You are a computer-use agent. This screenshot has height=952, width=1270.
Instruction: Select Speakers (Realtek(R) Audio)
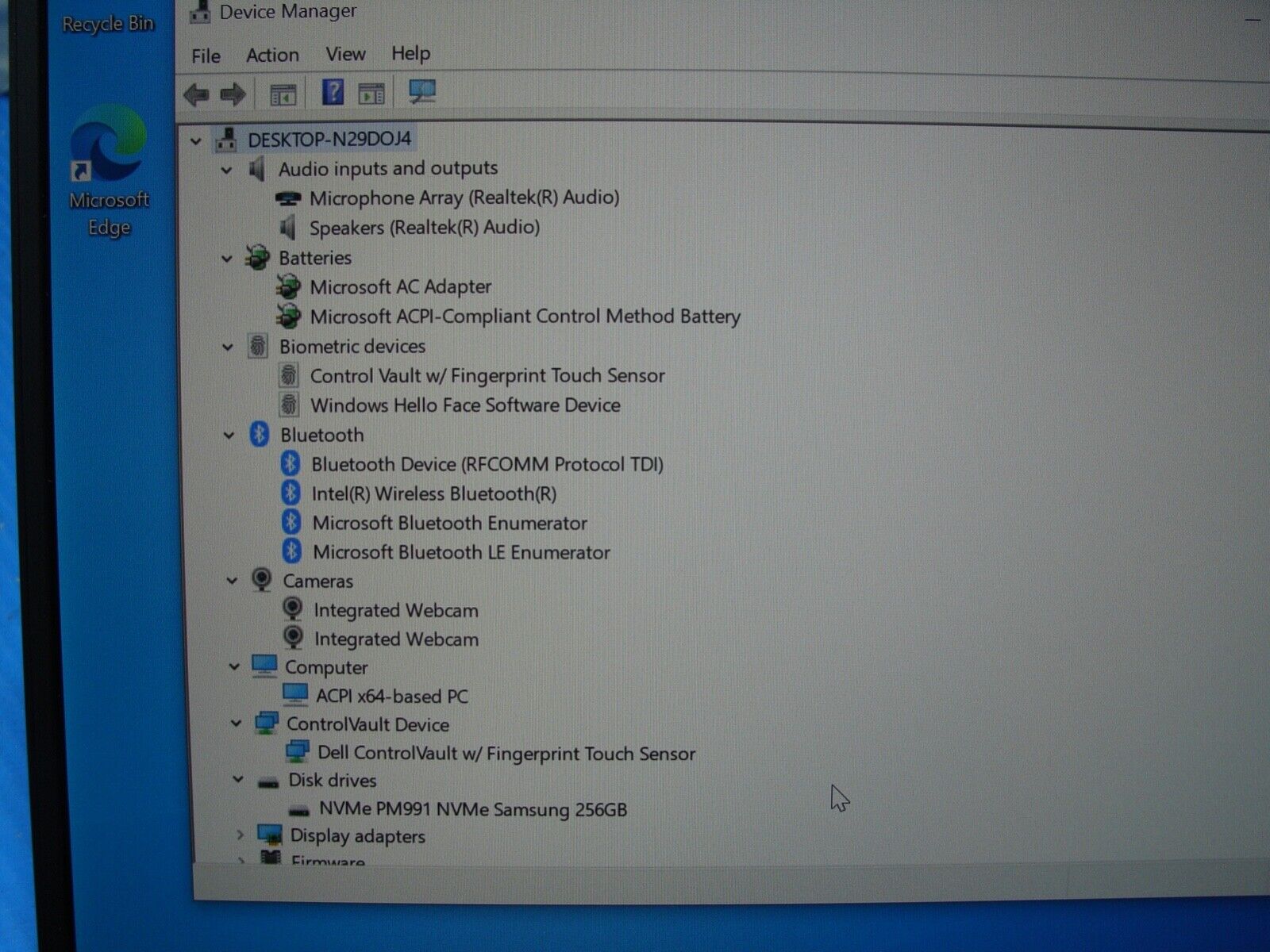[x=425, y=228]
